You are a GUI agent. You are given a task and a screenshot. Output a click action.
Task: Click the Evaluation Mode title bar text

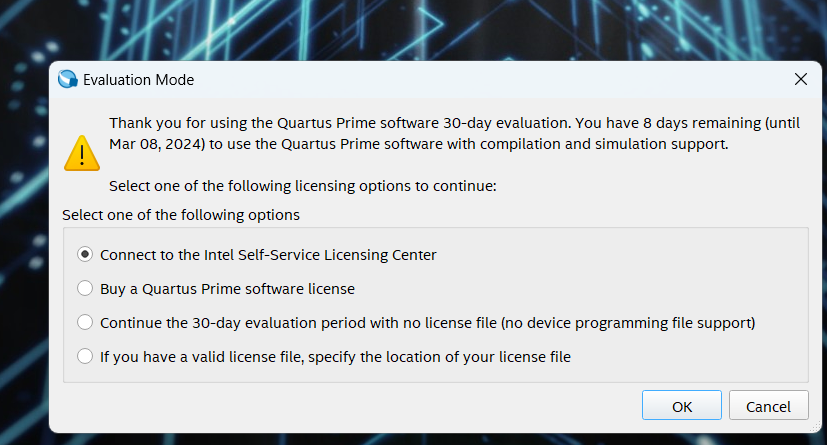pos(138,79)
